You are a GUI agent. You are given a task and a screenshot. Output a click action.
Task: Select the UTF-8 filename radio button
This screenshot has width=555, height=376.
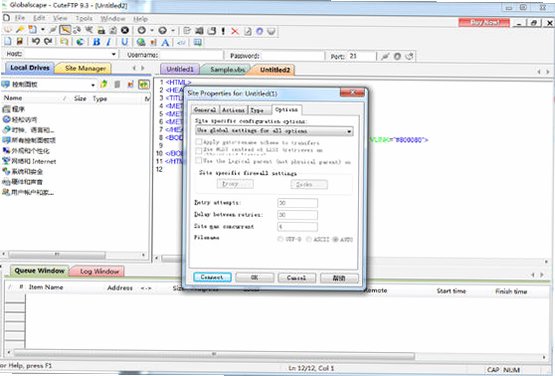click(x=280, y=239)
